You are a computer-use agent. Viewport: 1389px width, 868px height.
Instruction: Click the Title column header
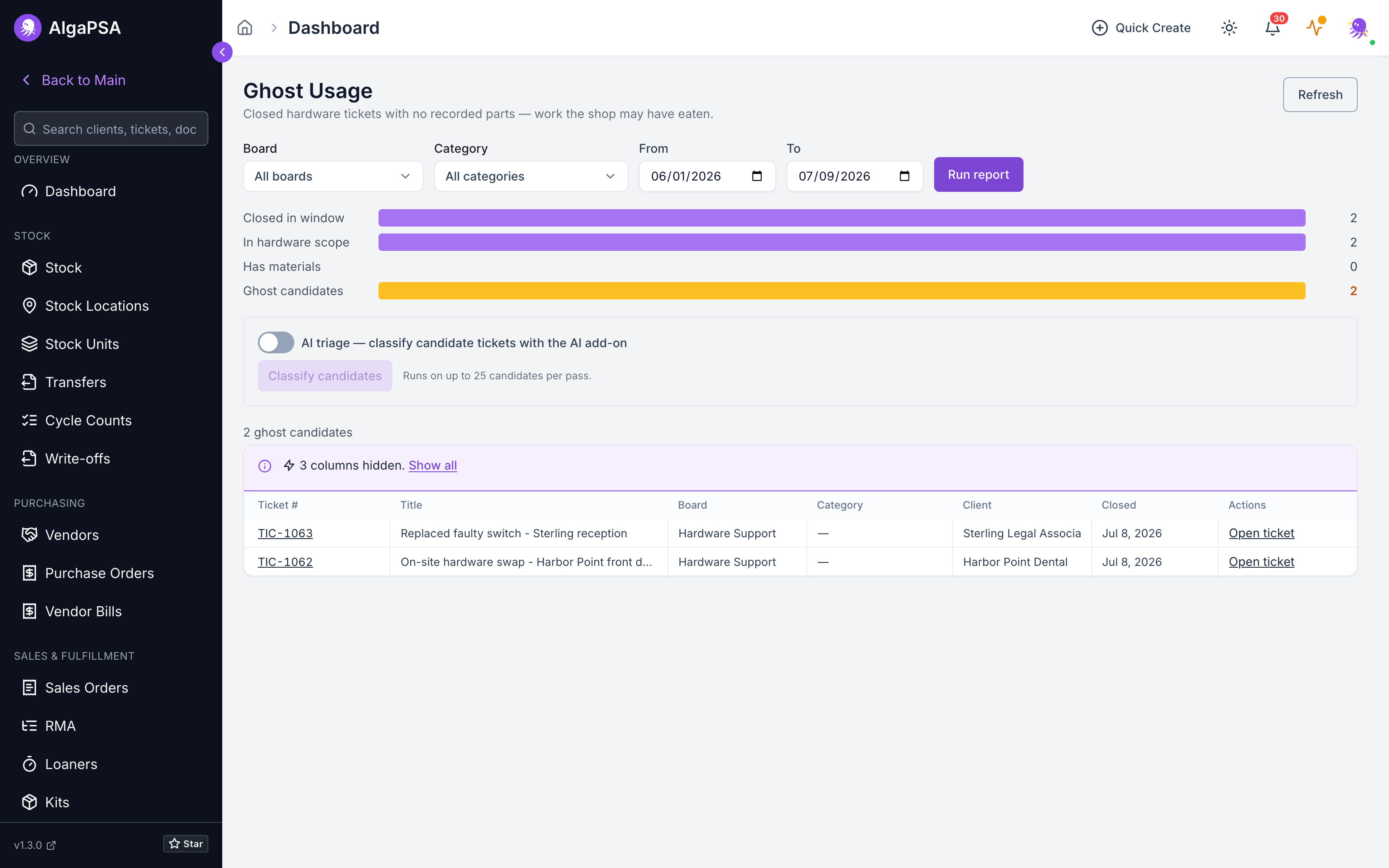pyautogui.click(x=411, y=505)
